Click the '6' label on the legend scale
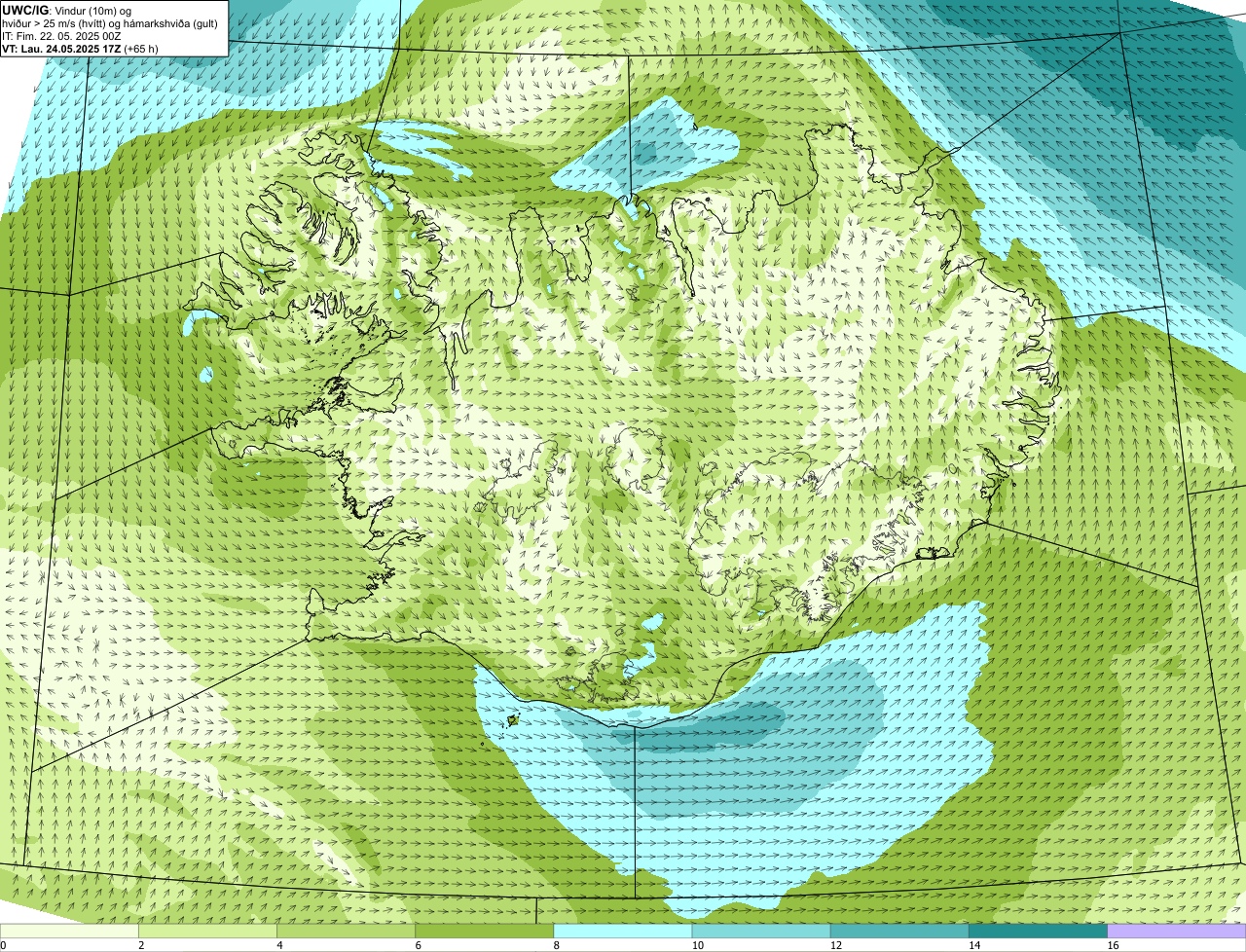The width and height of the screenshot is (1246, 952). [x=418, y=945]
